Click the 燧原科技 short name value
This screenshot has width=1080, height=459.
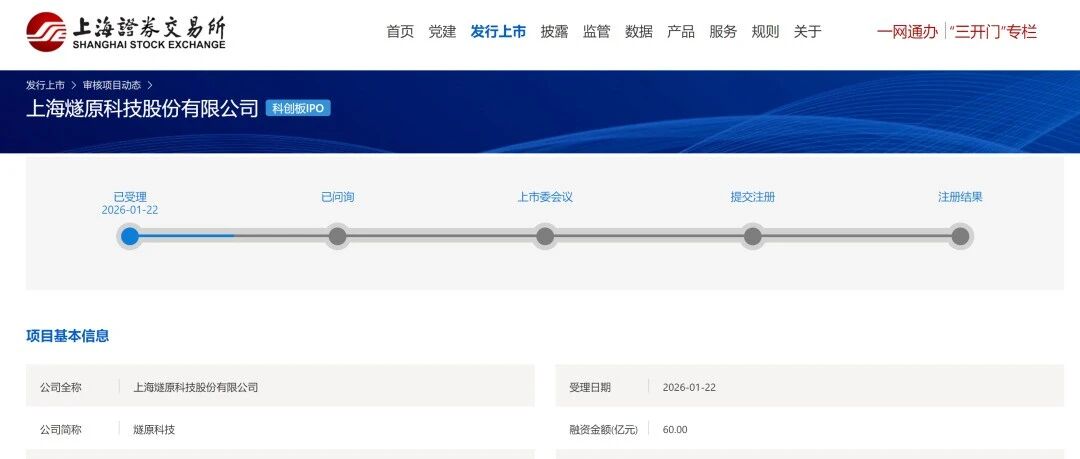(x=154, y=430)
